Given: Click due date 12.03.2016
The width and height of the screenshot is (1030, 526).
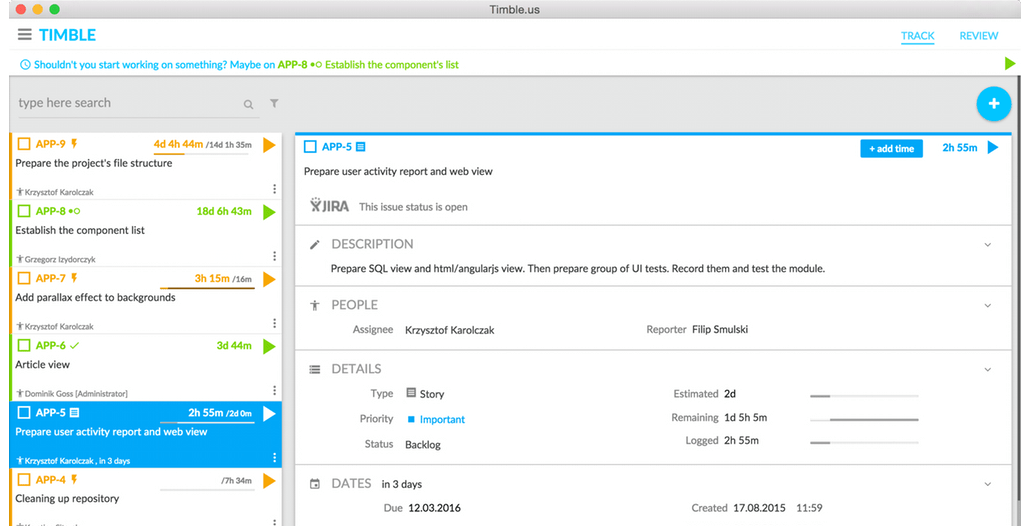Looking at the screenshot, I should (434, 508).
